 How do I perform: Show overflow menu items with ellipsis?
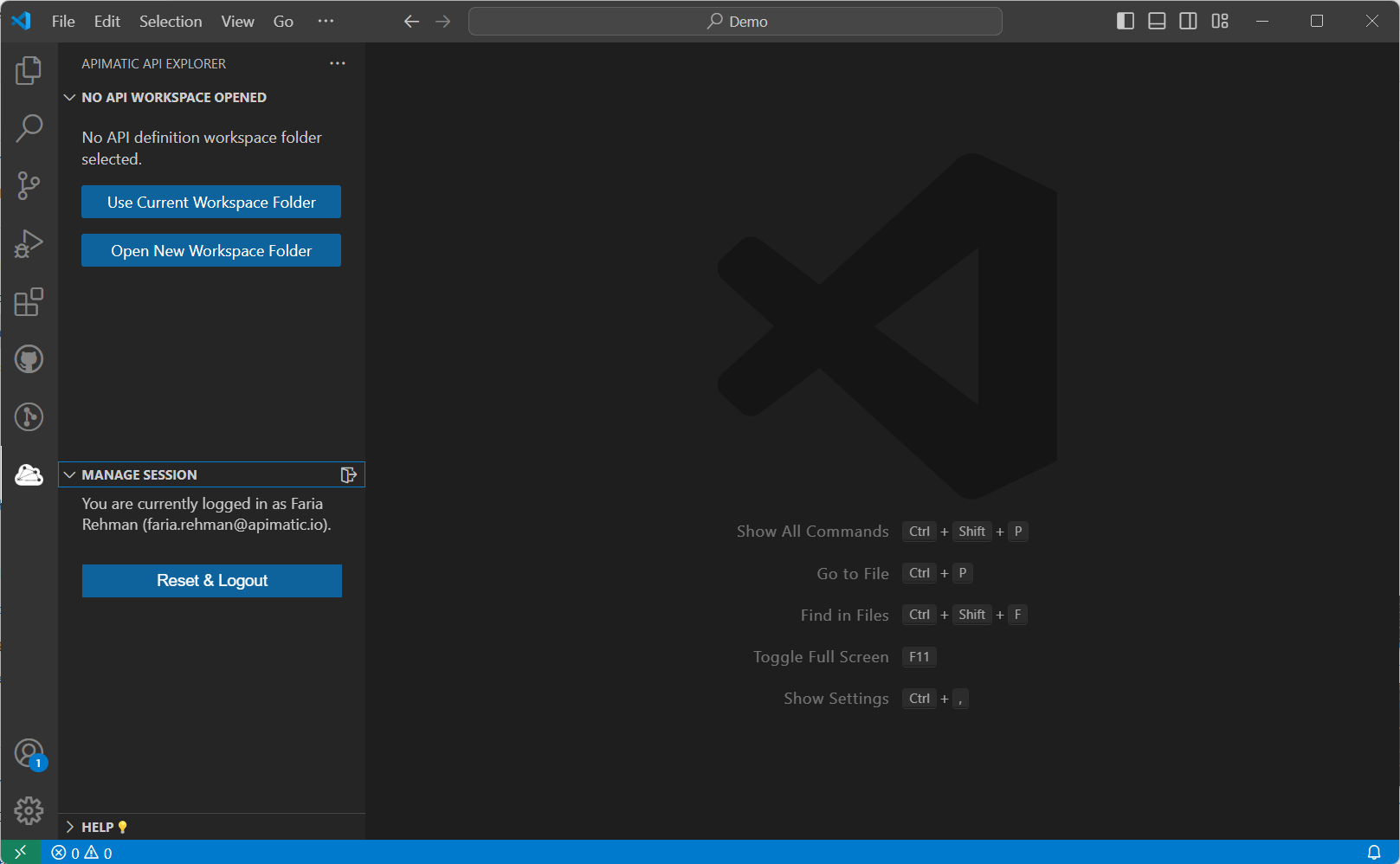326,22
